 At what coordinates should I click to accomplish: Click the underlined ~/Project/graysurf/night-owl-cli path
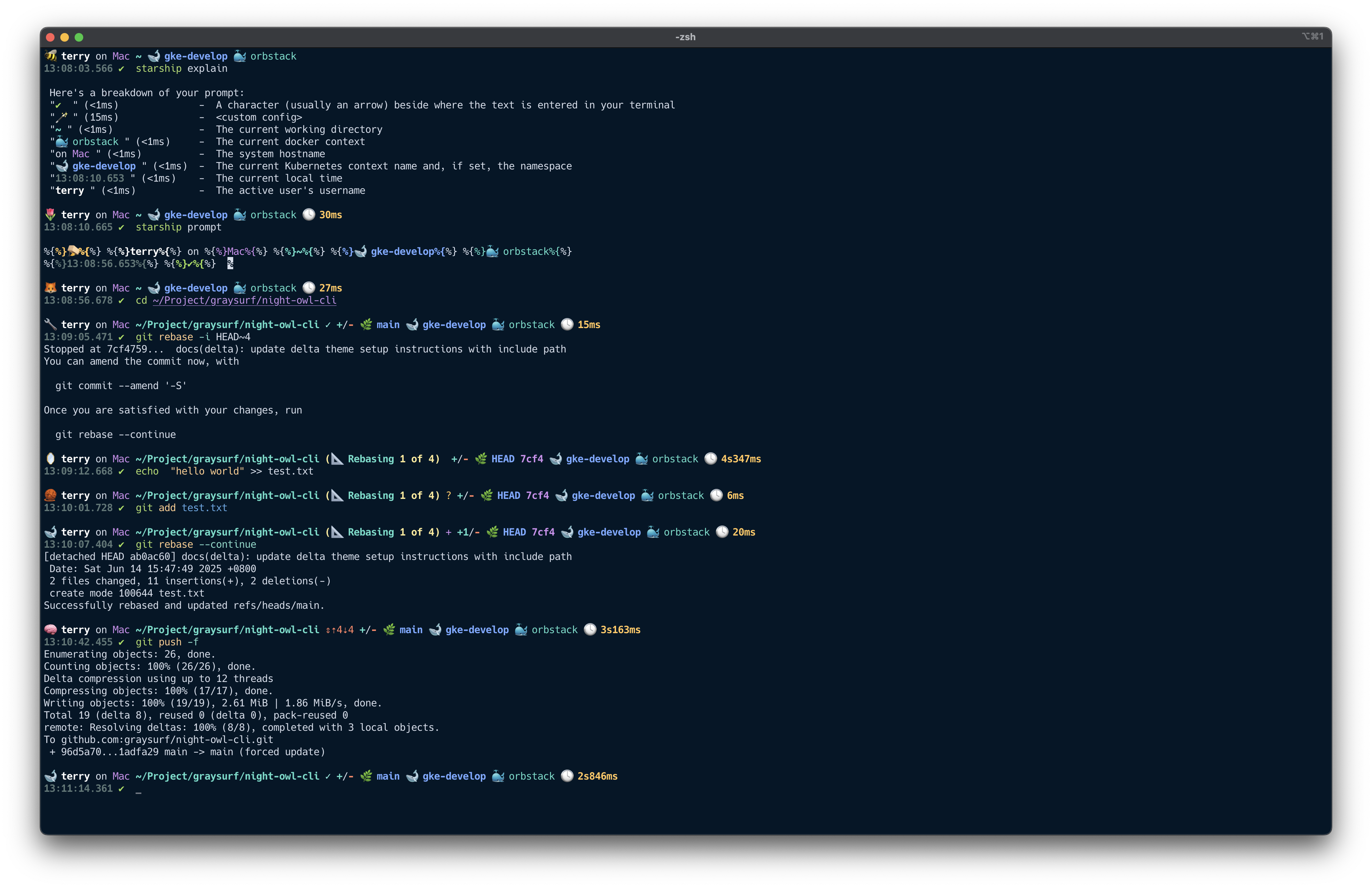click(244, 300)
